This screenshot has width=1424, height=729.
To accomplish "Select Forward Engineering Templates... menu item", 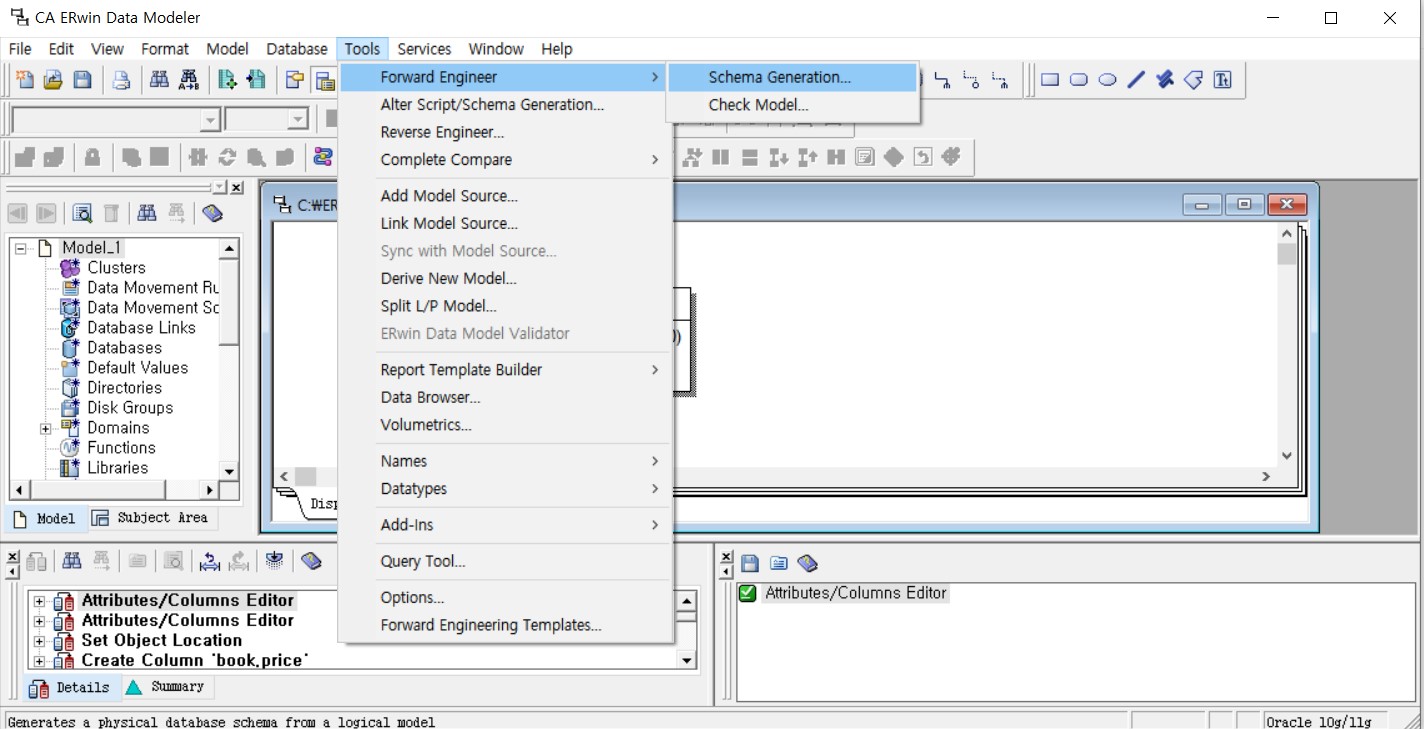I will [x=505, y=625].
